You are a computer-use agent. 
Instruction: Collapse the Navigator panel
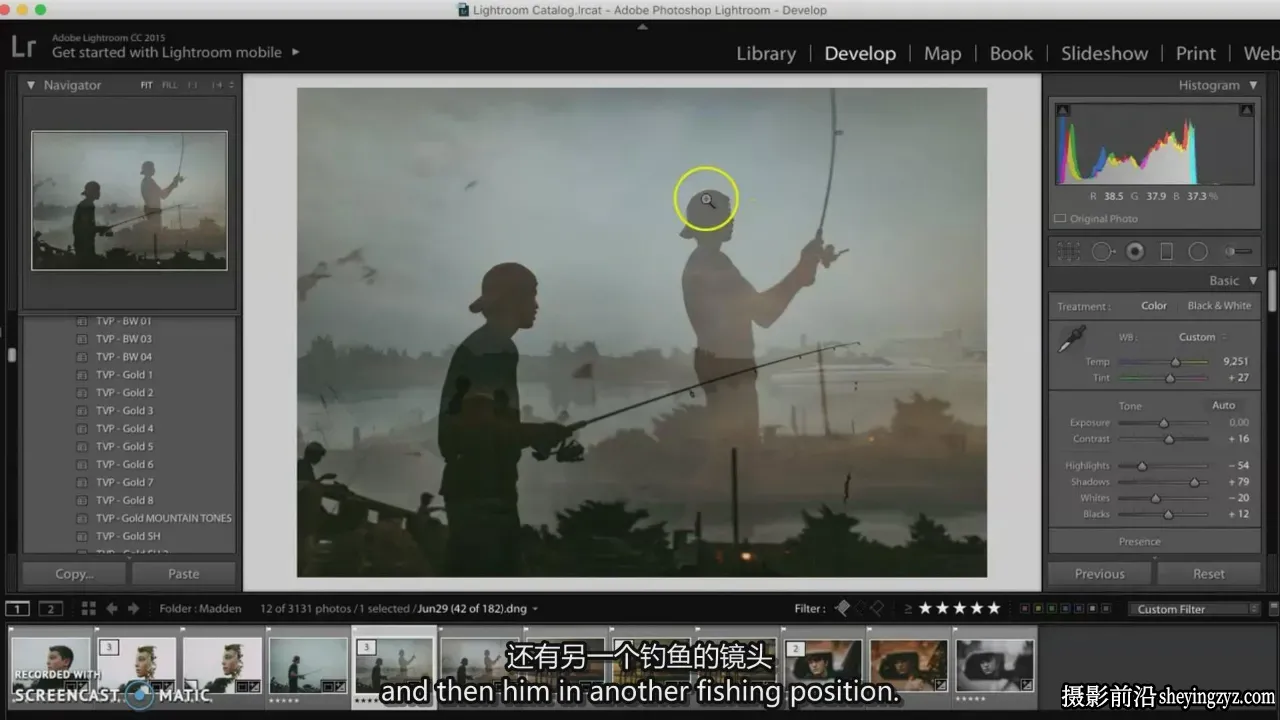[31, 86]
